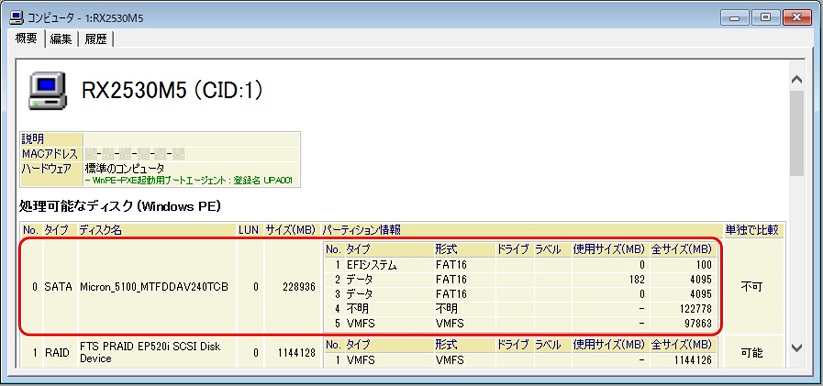Click partition total size 97863
823x386 pixels.
(698, 324)
